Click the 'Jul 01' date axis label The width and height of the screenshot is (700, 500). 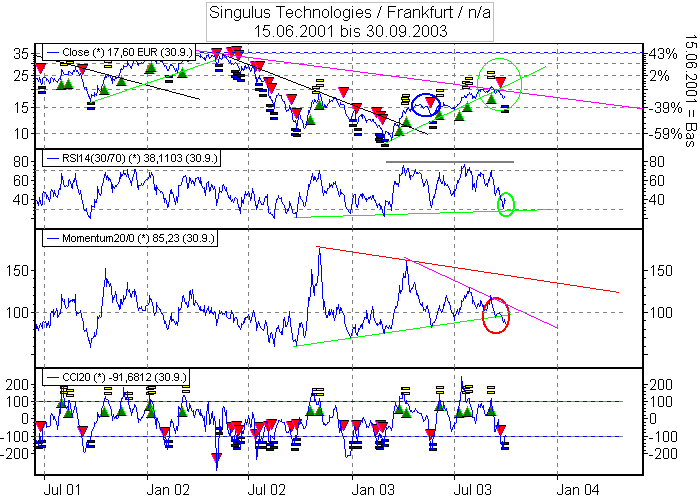point(62,490)
